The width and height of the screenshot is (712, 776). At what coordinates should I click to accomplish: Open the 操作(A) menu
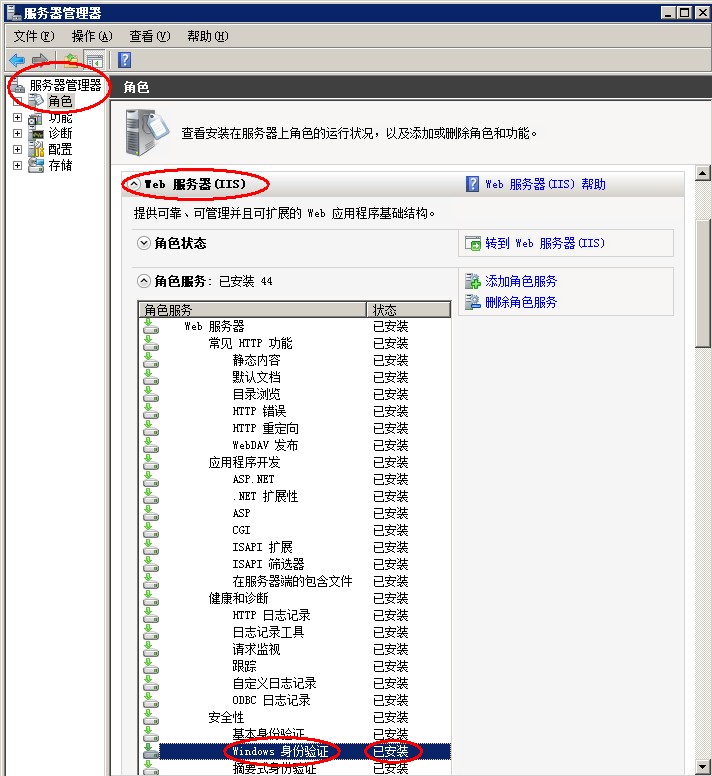click(x=92, y=36)
